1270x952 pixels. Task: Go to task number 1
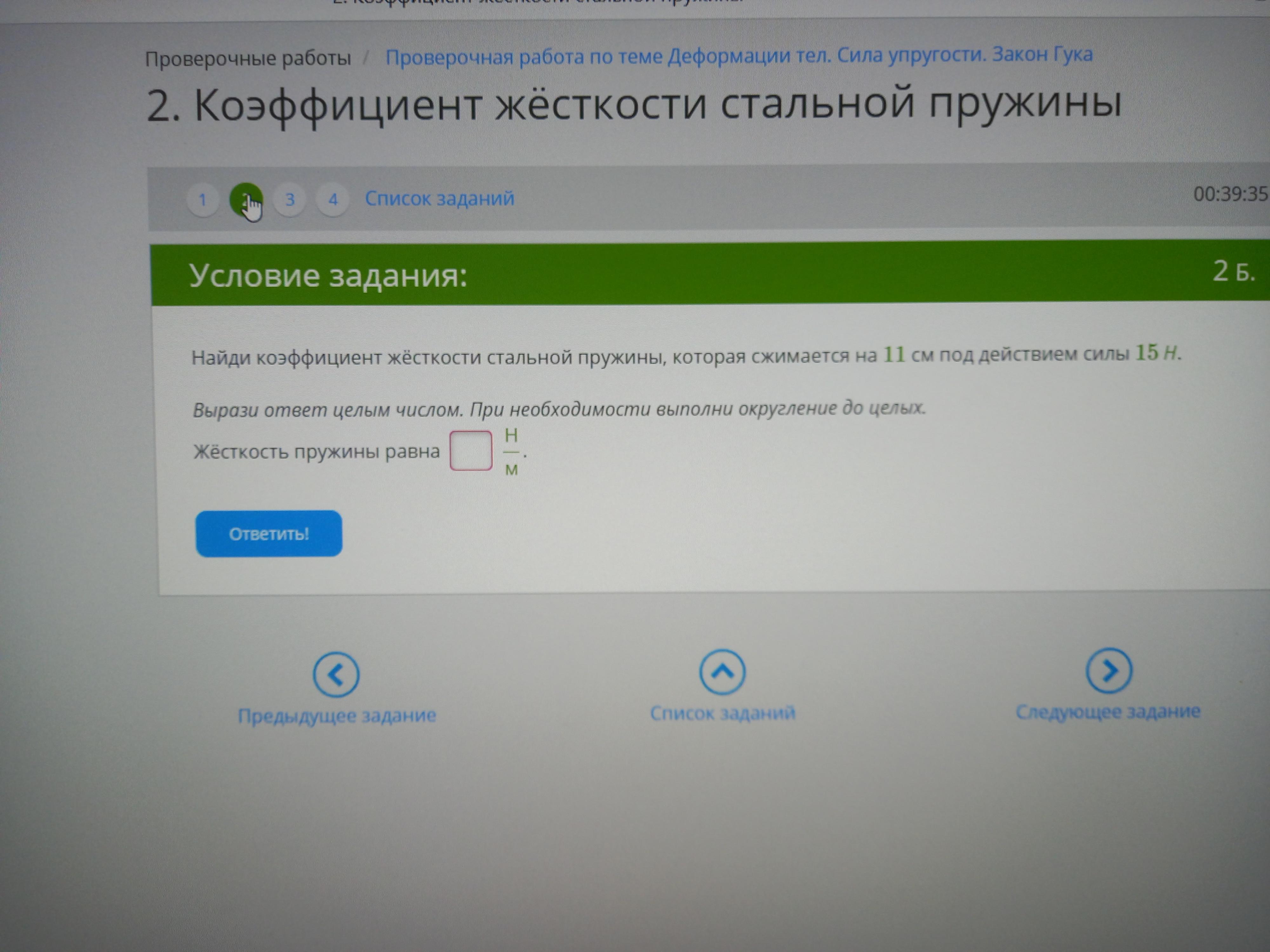point(202,200)
